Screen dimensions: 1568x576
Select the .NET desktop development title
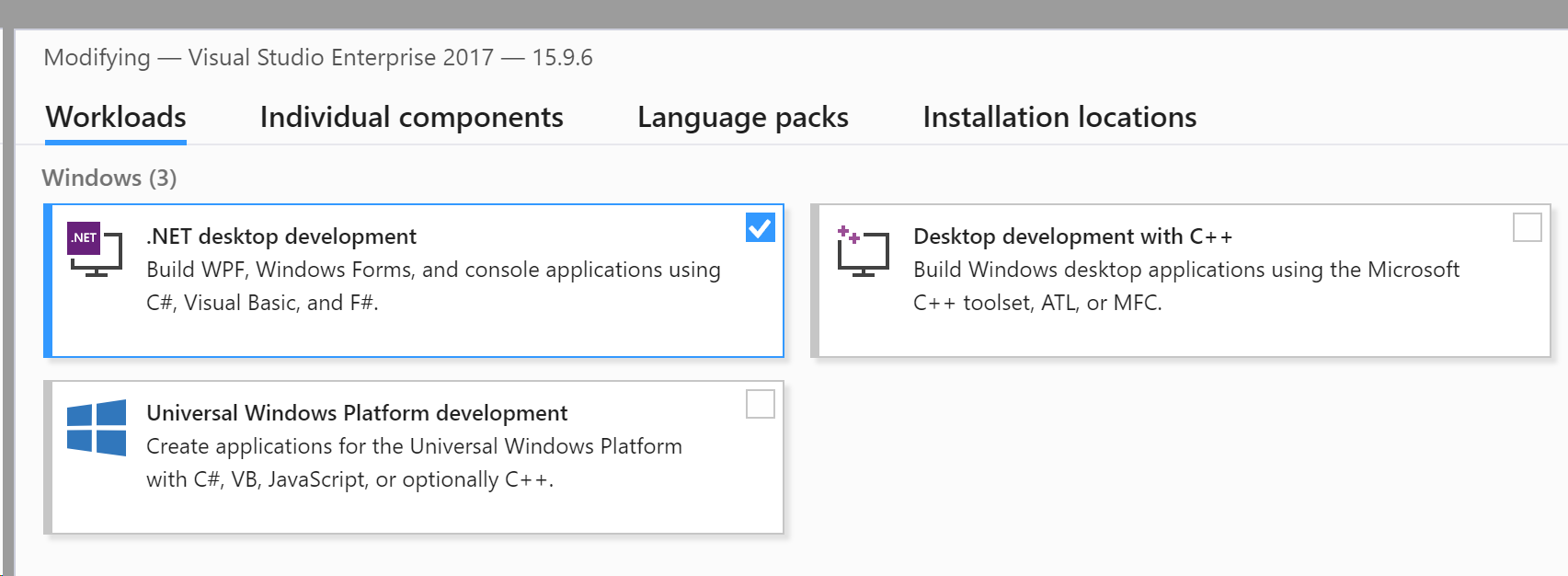[x=281, y=236]
